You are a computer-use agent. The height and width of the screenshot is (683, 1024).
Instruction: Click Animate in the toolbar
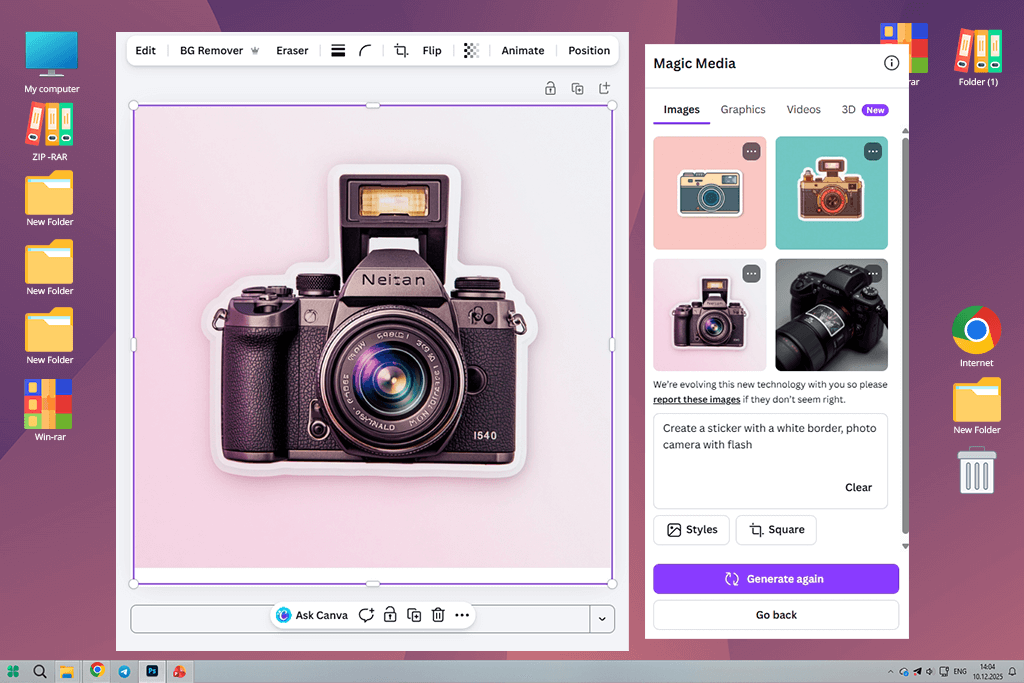pos(522,50)
